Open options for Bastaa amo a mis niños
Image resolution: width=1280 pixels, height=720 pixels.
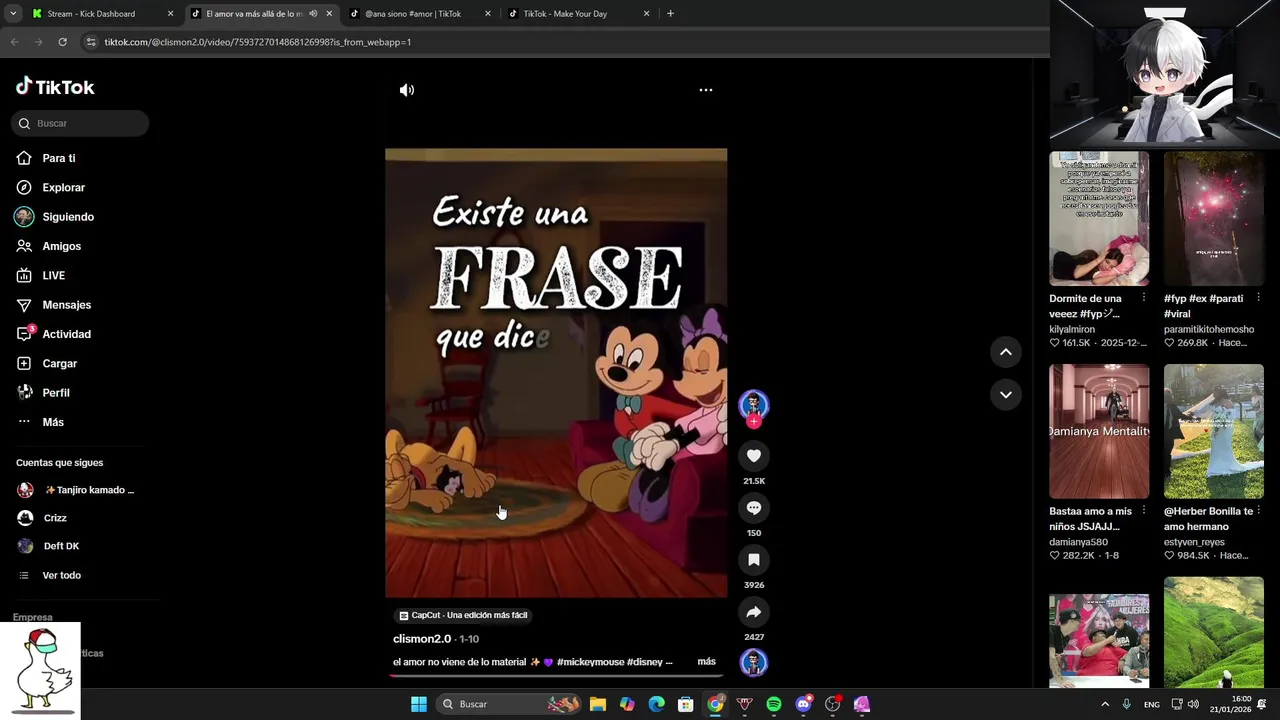pos(1144,511)
